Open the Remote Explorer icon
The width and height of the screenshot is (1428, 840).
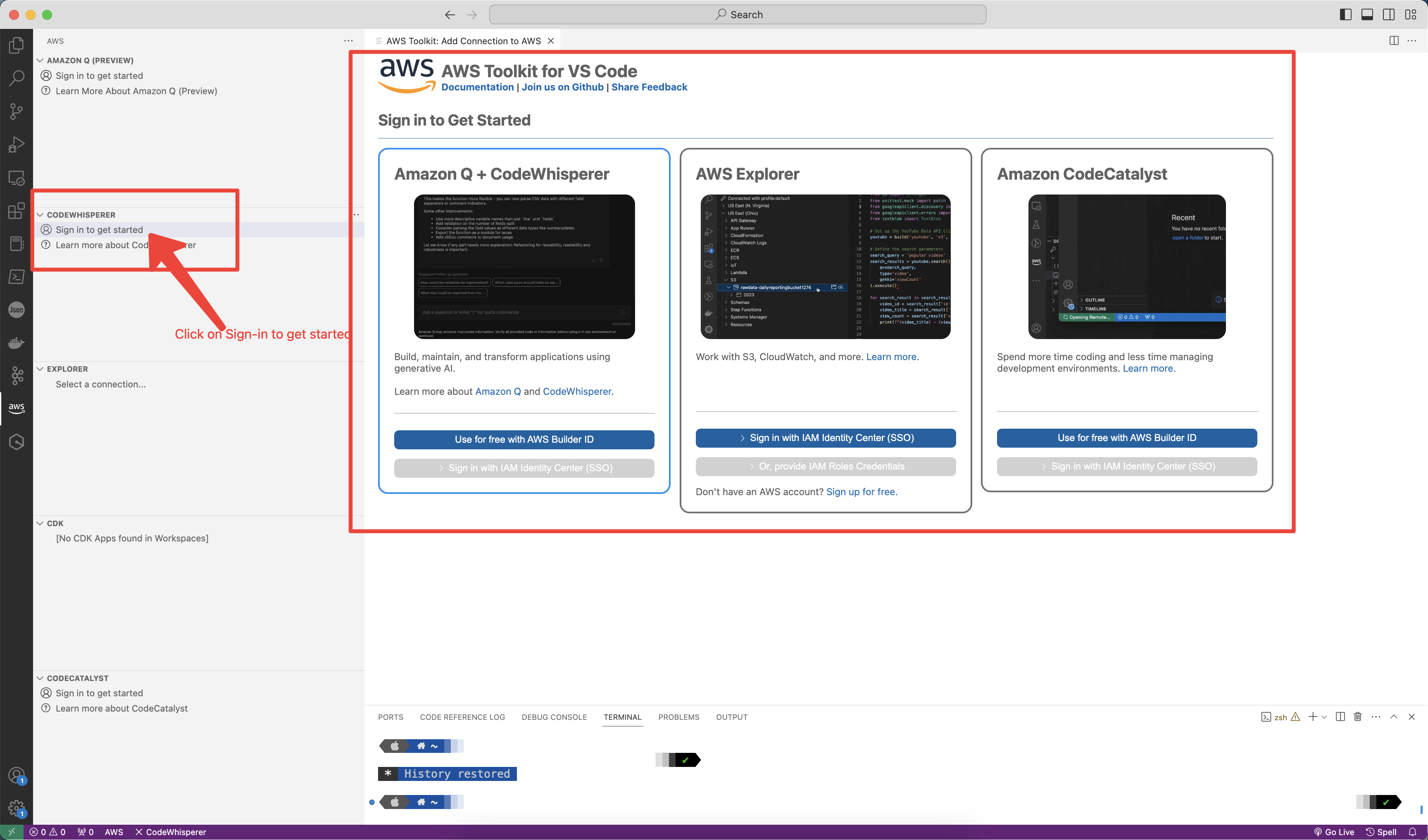pyautogui.click(x=17, y=178)
